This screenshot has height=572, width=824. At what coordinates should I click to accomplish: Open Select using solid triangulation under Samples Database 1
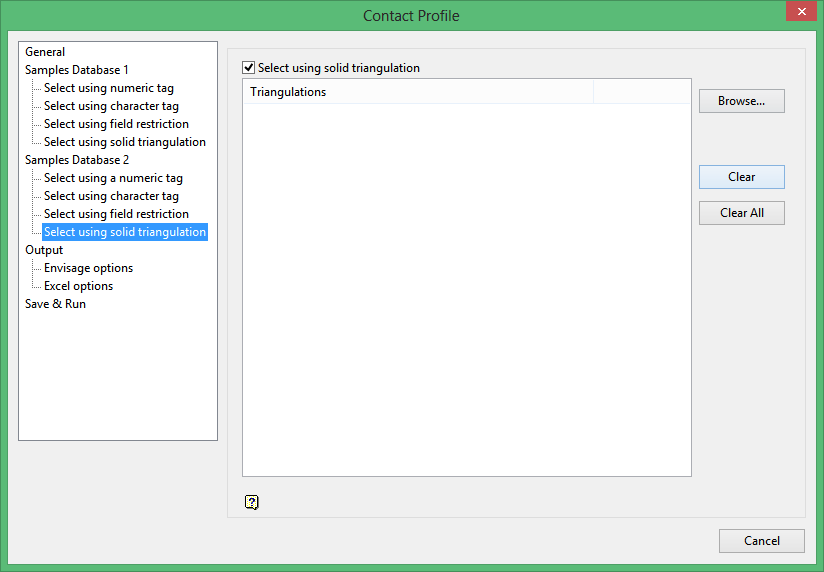point(125,142)
